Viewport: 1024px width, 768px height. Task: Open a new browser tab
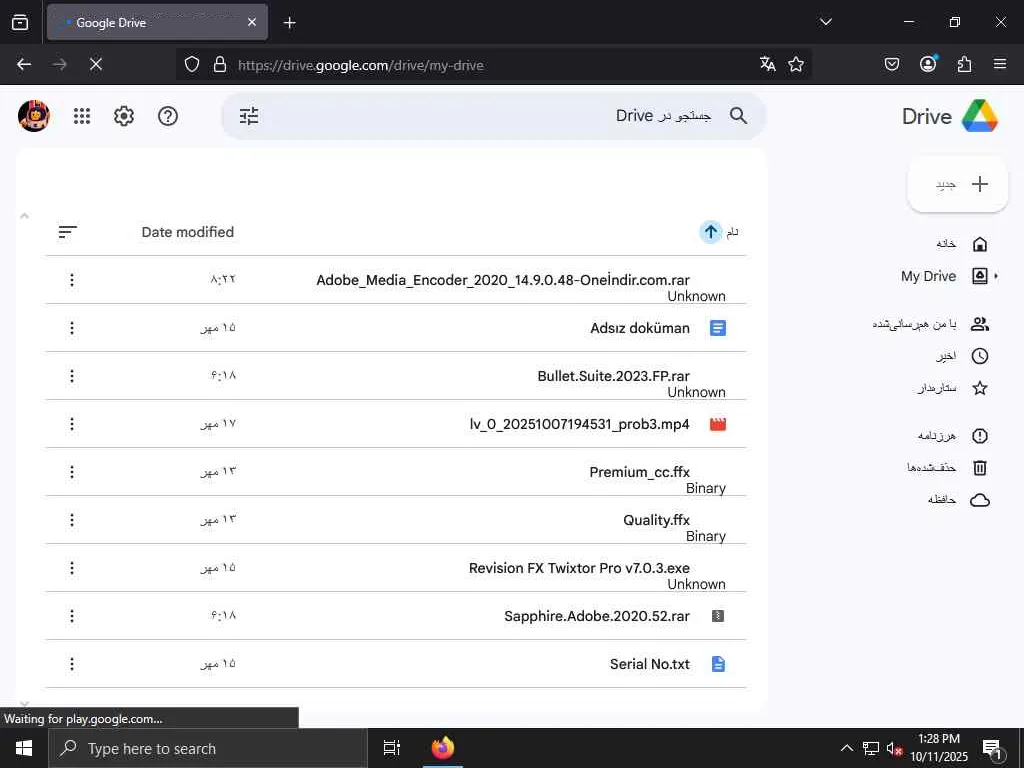pyautogui.click(x=289, y=23)
